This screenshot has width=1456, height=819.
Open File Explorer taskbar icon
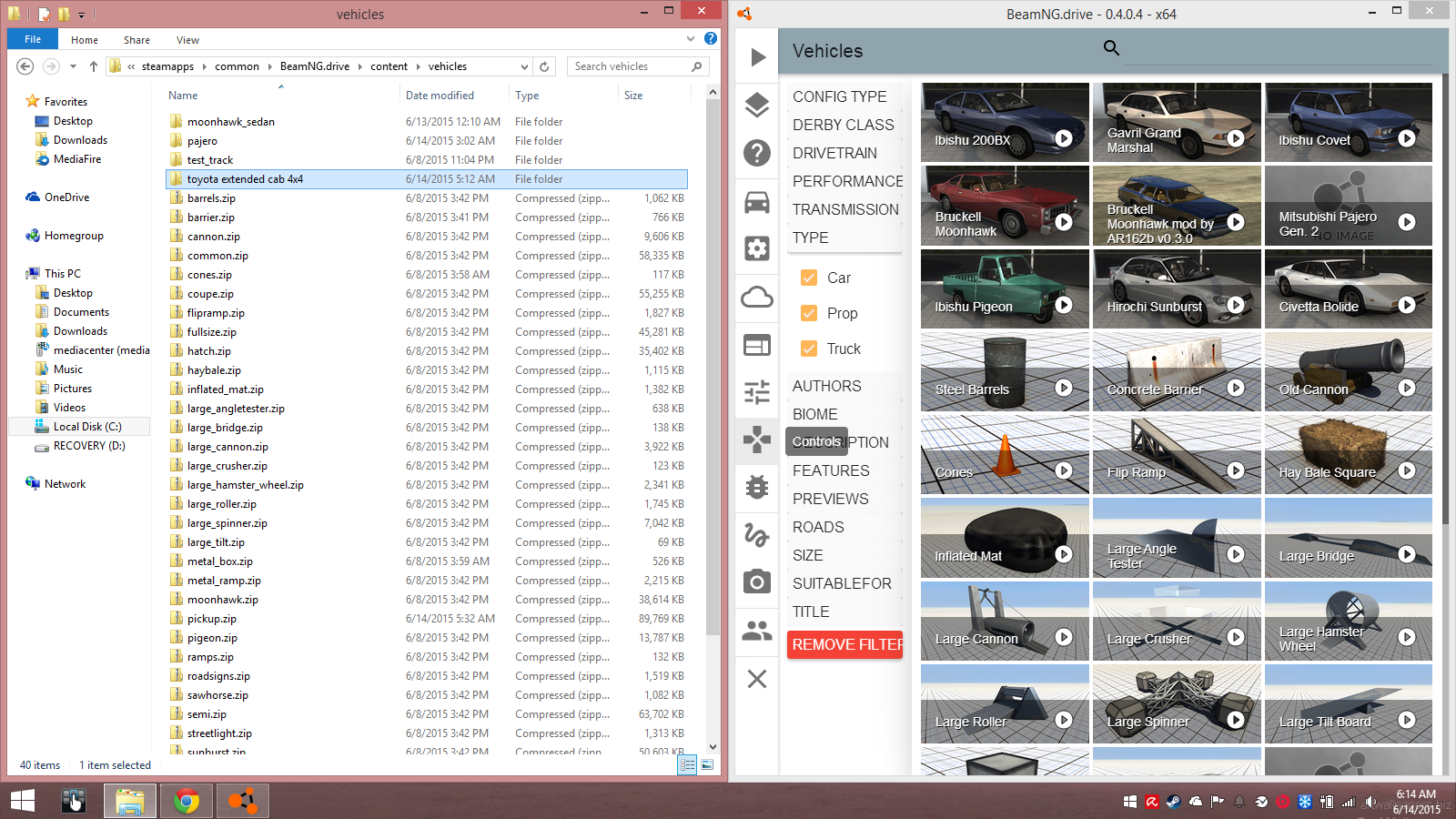point(129,801)
